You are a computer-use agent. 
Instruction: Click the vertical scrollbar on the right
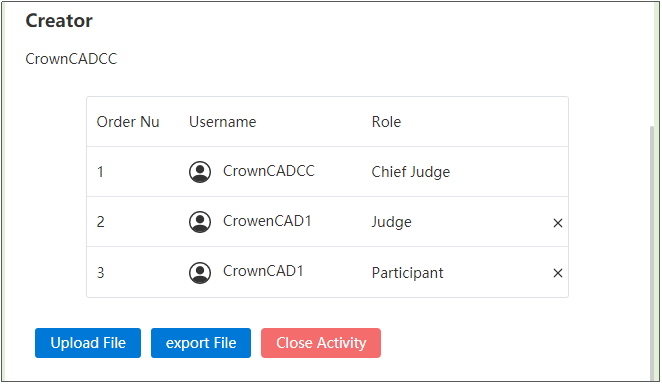[x=652, y=253]
